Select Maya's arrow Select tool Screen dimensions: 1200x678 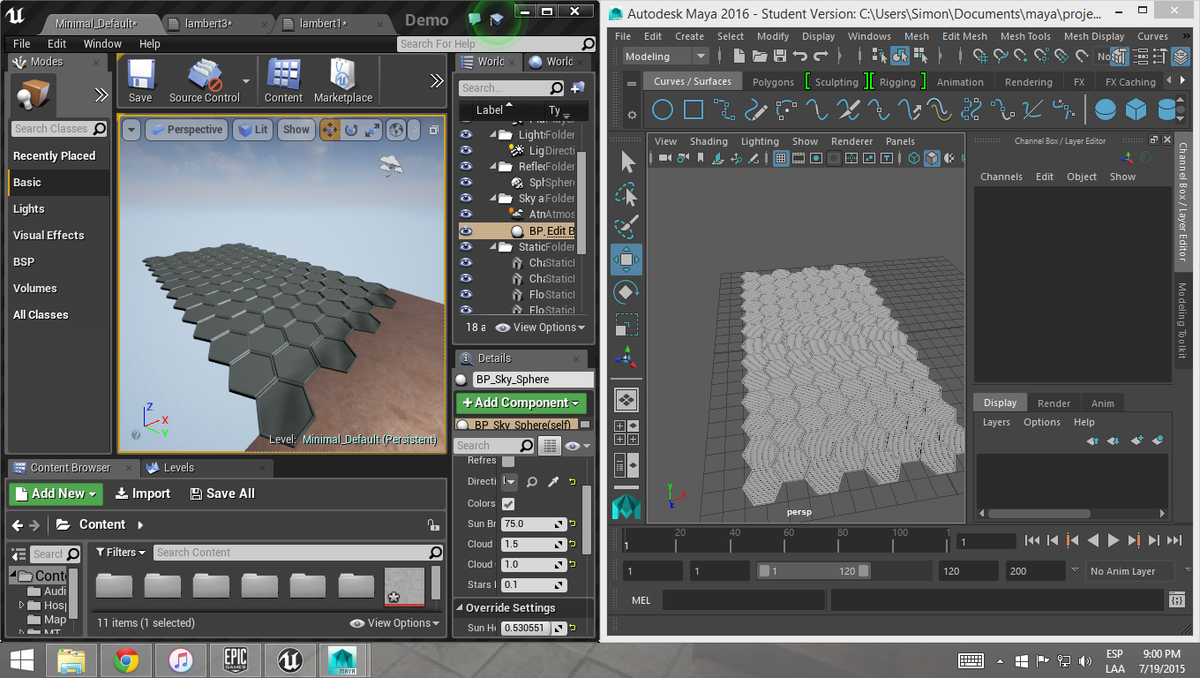pyautogui.click(x=626, y=162)
